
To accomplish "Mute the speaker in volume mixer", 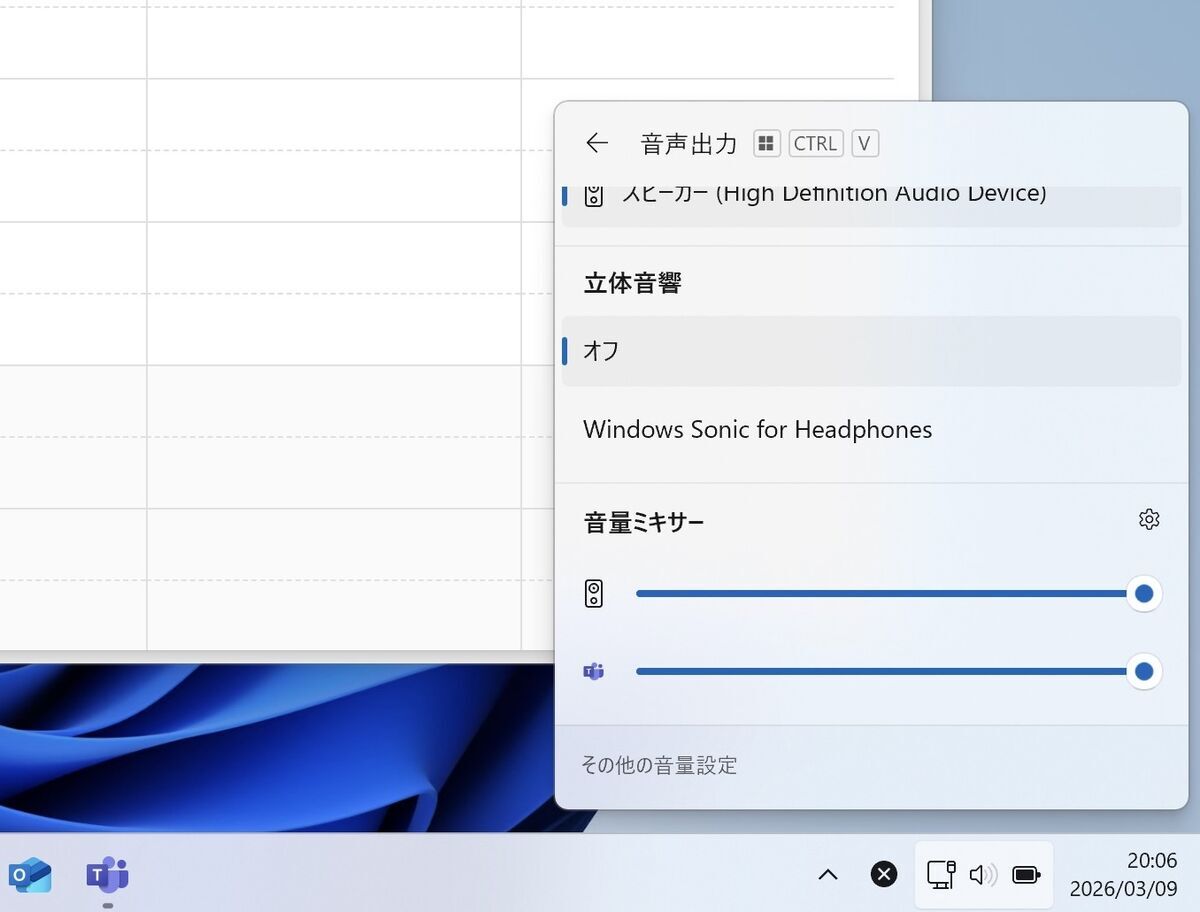I will [x=594, y=594].
